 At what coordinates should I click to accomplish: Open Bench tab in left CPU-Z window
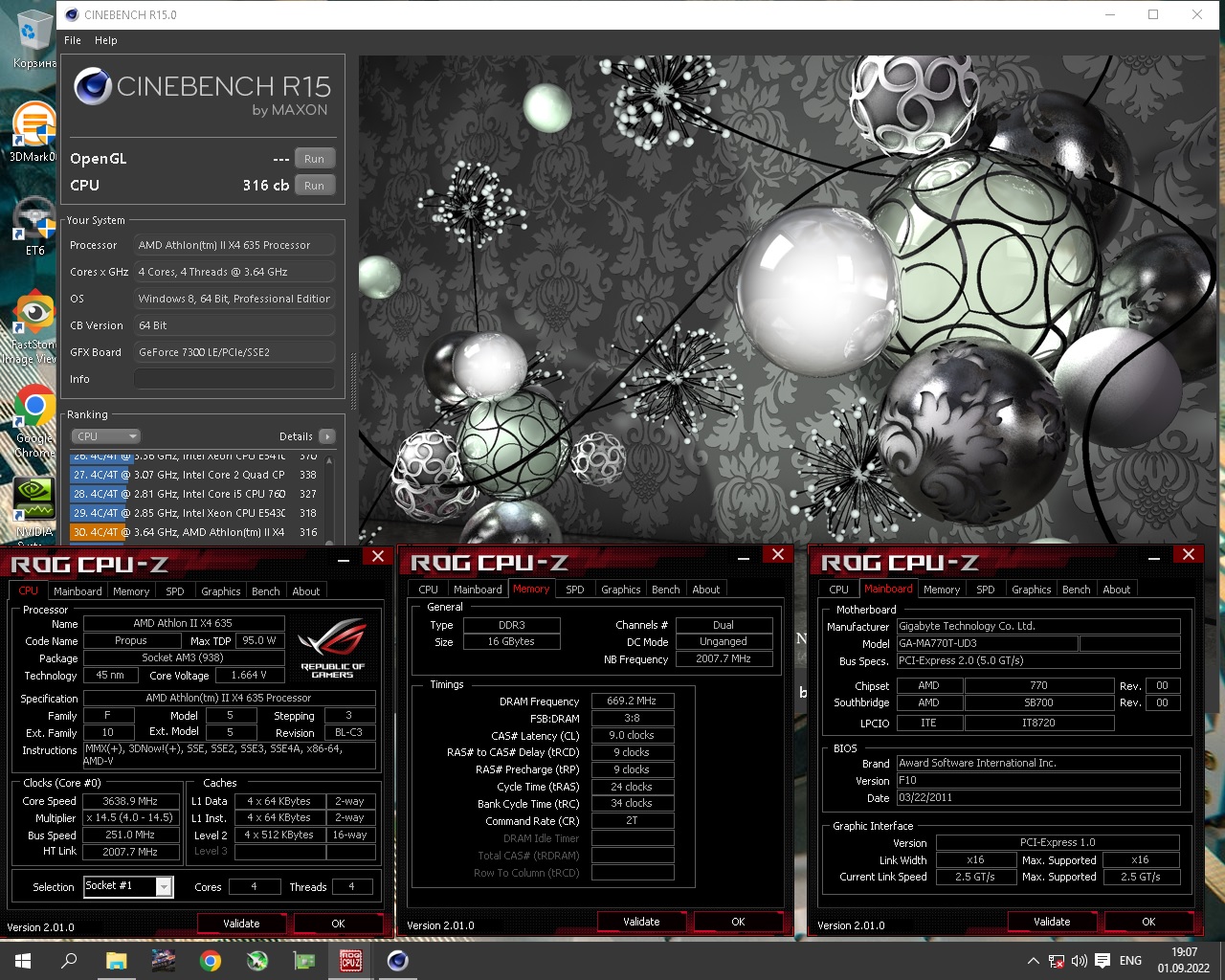coord(266,591)
